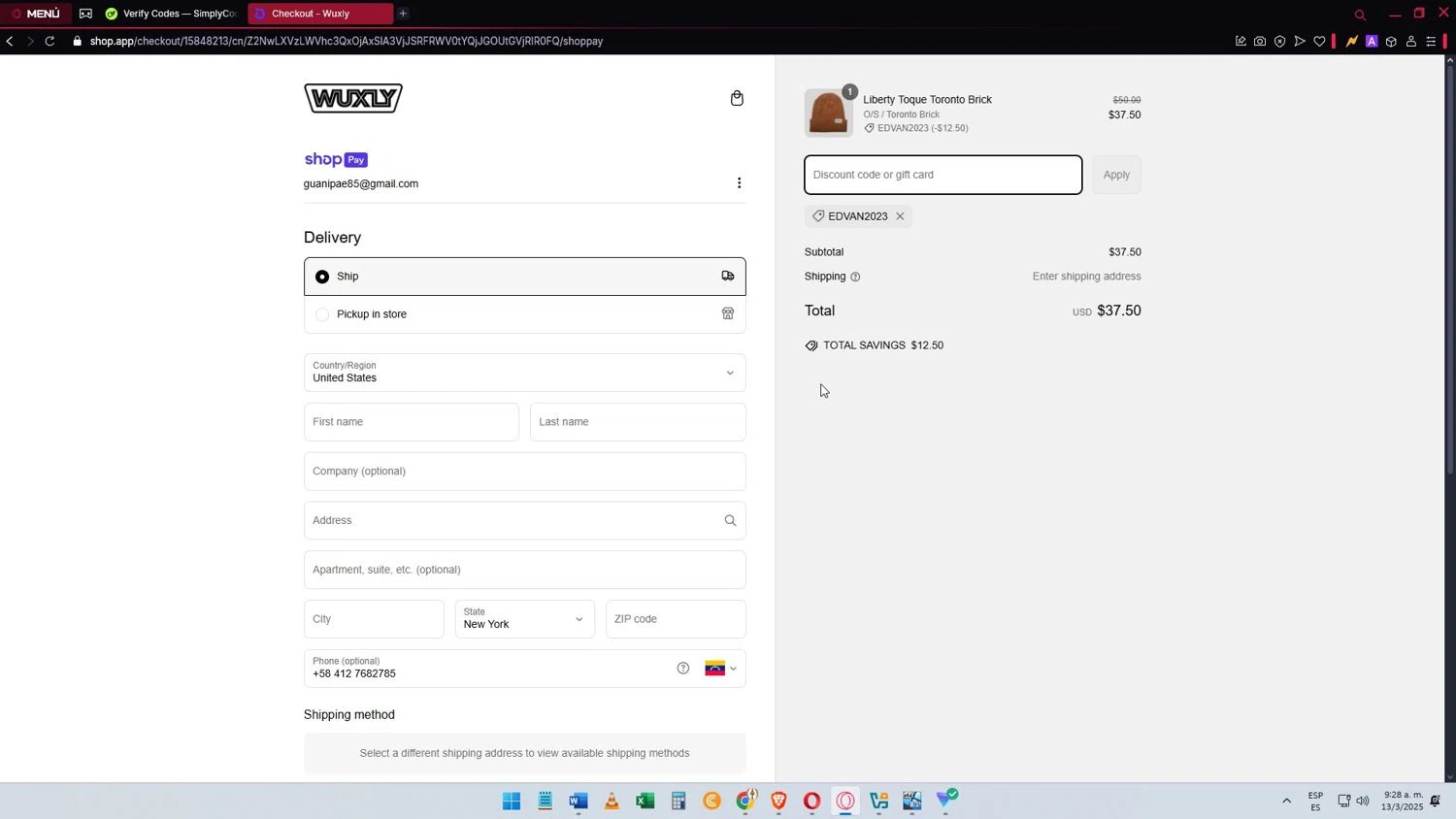Show hidden system tray icons
1456x819 pixels.
[1287, 801]
